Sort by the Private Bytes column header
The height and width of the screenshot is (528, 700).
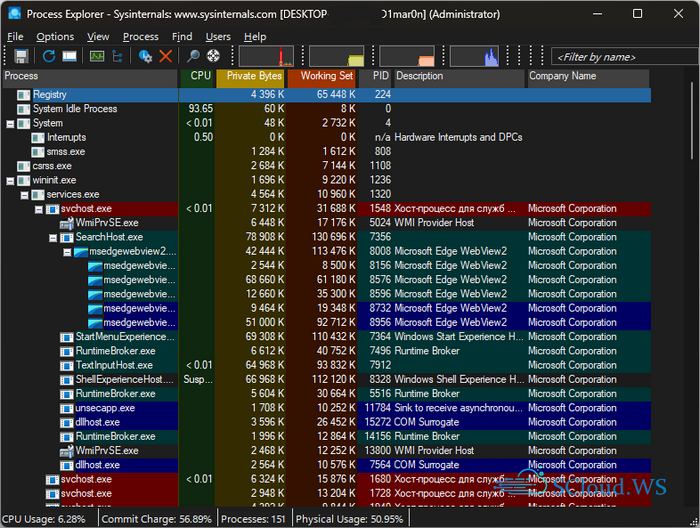(x=250, y=76)
